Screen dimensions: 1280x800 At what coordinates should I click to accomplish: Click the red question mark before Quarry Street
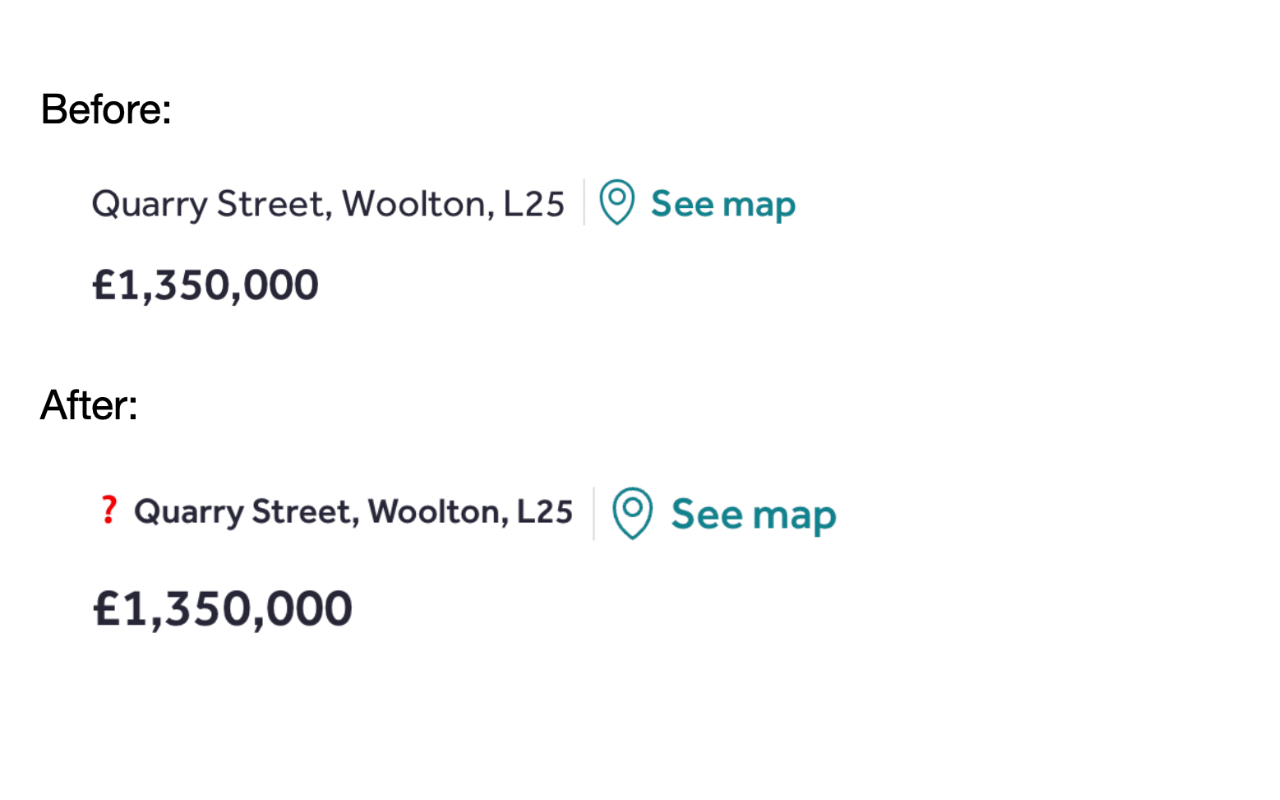[107, 511]
